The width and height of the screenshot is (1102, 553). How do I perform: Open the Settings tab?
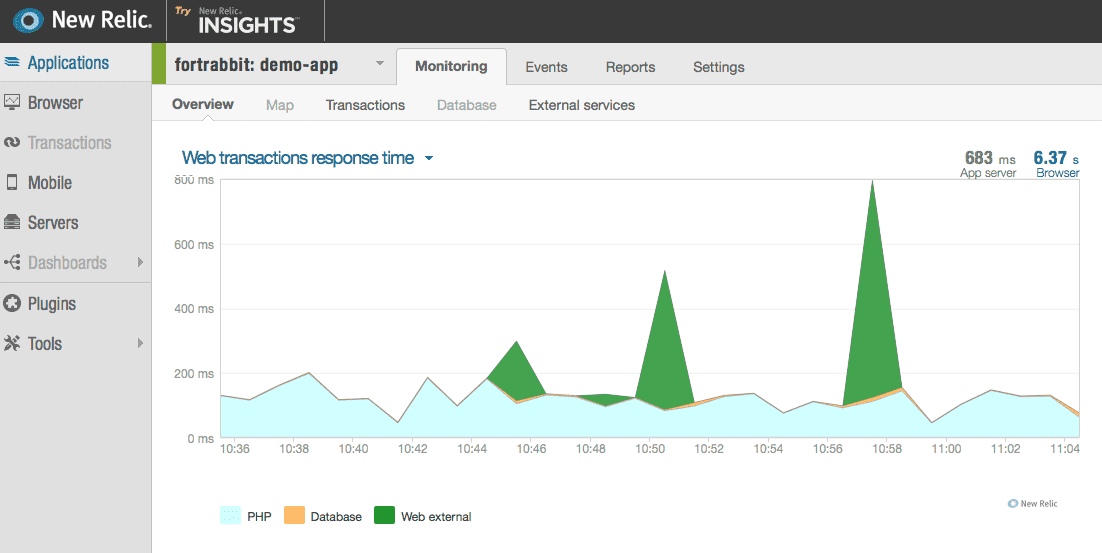[718, 67]
